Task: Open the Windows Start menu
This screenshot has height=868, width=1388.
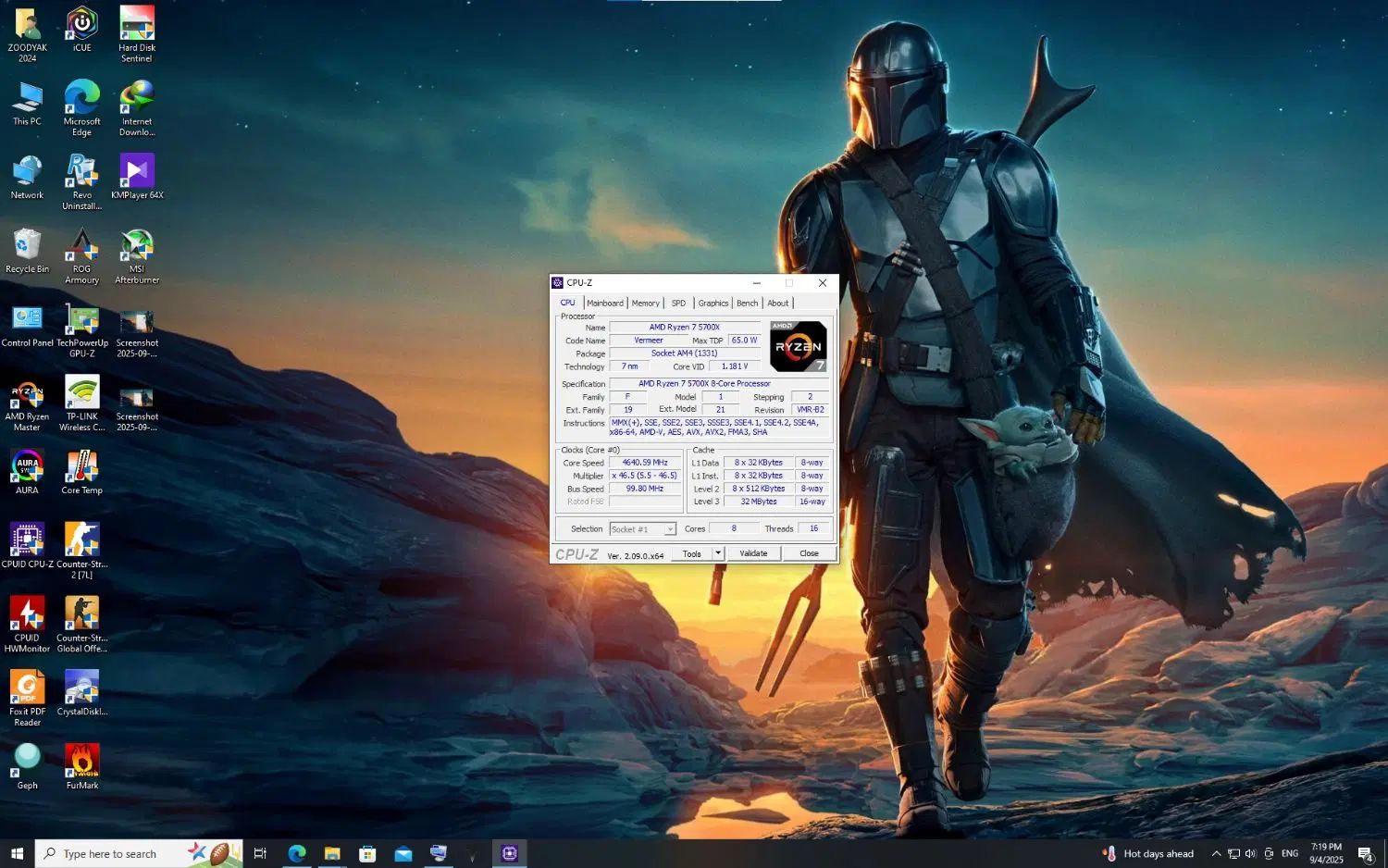Action: (x=17, y=853)
